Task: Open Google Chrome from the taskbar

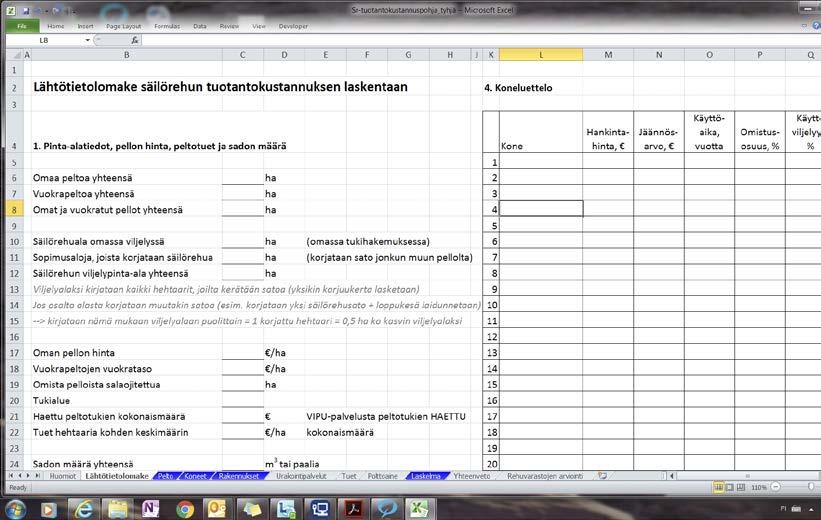Action: click(x=184, y=509)
